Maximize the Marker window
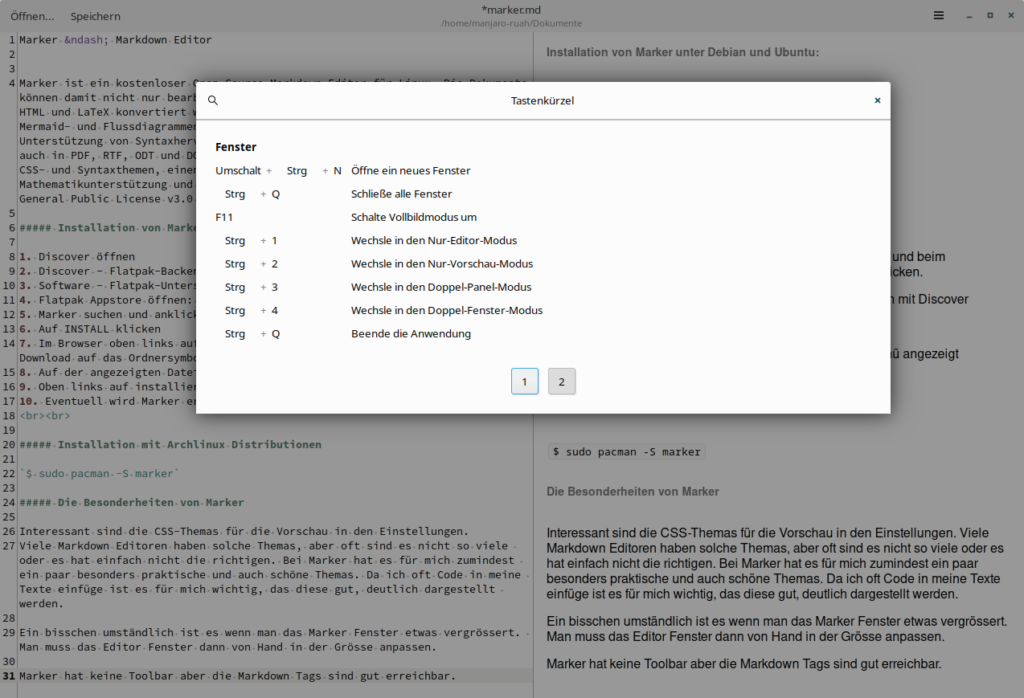 tap(990, 16)
